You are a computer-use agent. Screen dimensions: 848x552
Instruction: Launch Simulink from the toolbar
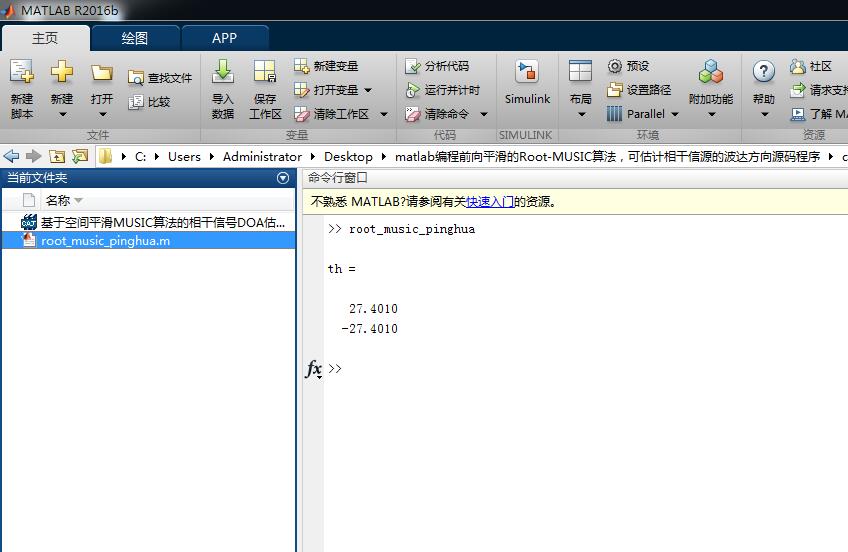coord(527,82)
